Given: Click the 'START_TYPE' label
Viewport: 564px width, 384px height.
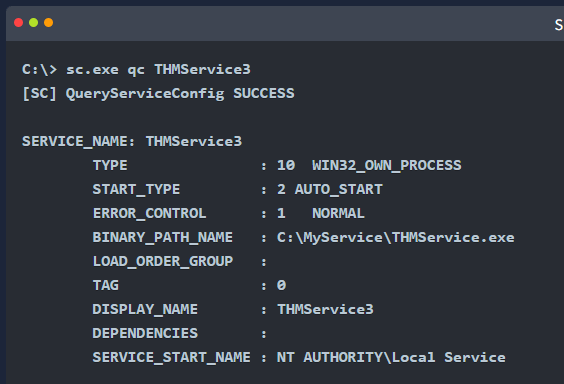Looking at the screenshot, I should pyautogui.click(x=136, y=189).
